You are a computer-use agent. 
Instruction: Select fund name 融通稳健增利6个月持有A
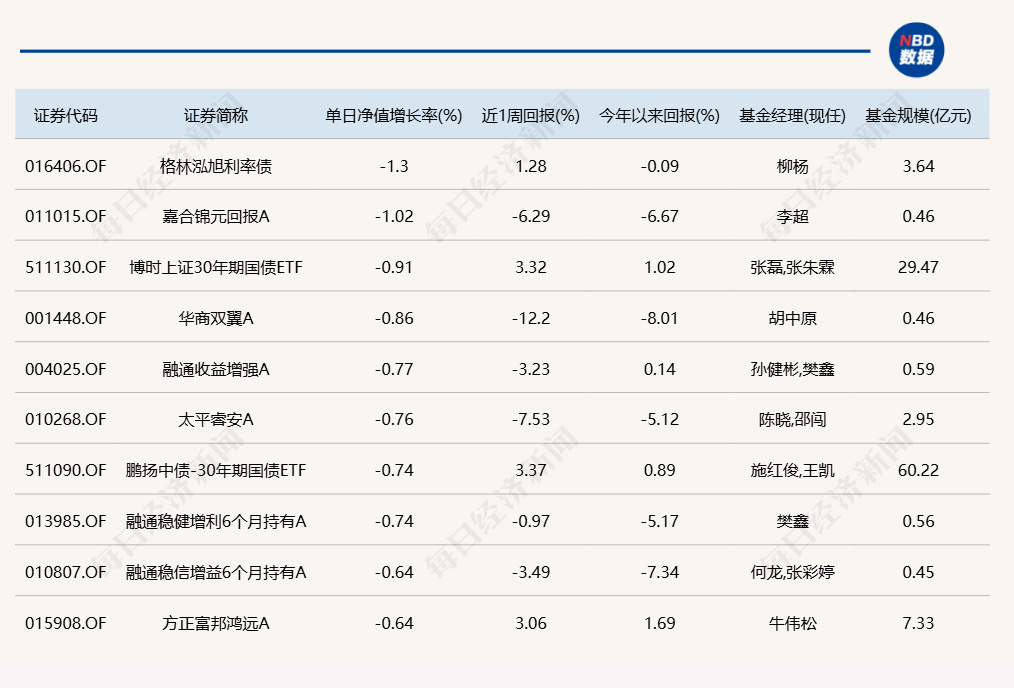pyautogui.click(x=215, y=521)
